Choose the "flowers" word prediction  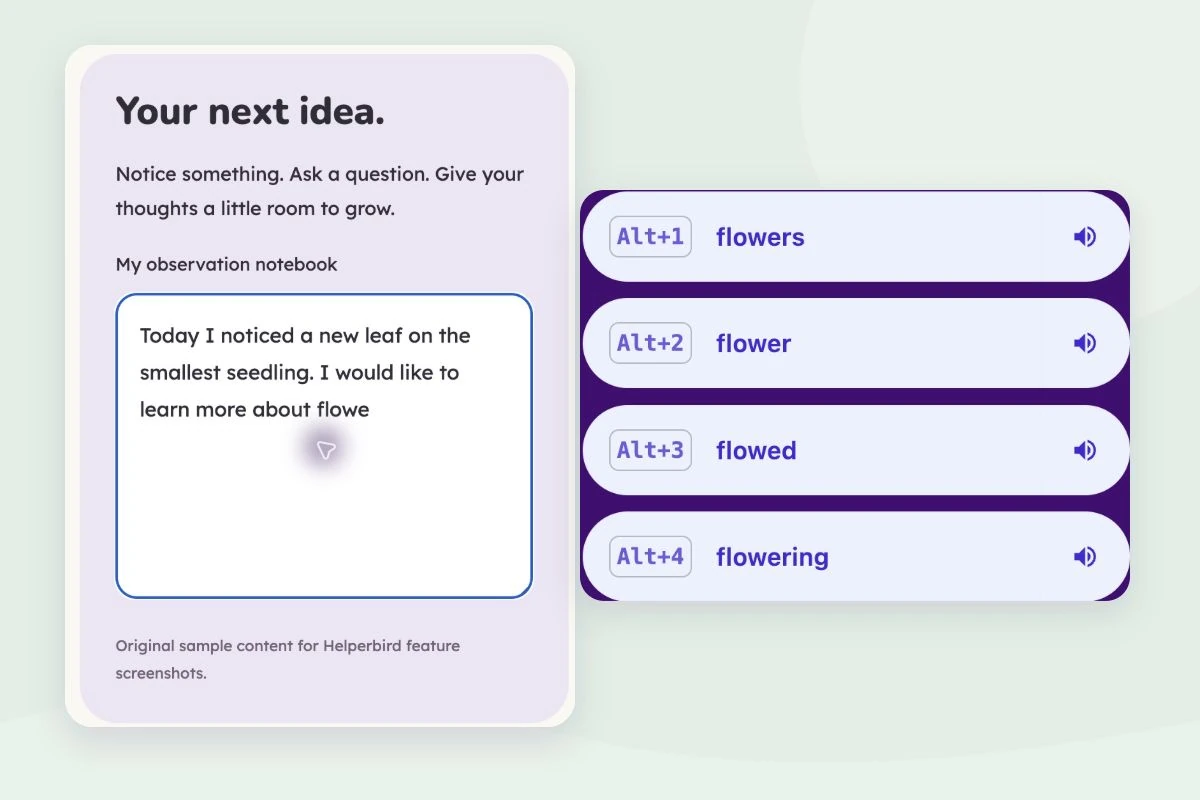pyautogui.click(x=855, y=237)
